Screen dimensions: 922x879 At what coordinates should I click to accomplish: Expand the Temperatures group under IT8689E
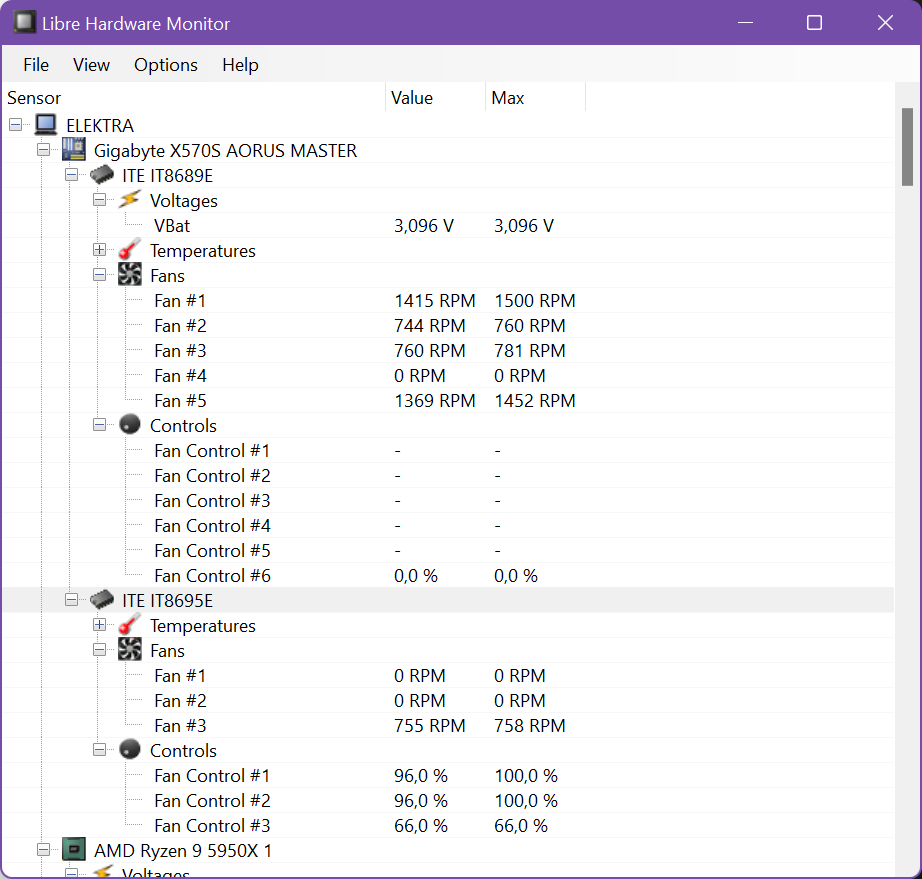pyautogui.click(x=99, y=250)
